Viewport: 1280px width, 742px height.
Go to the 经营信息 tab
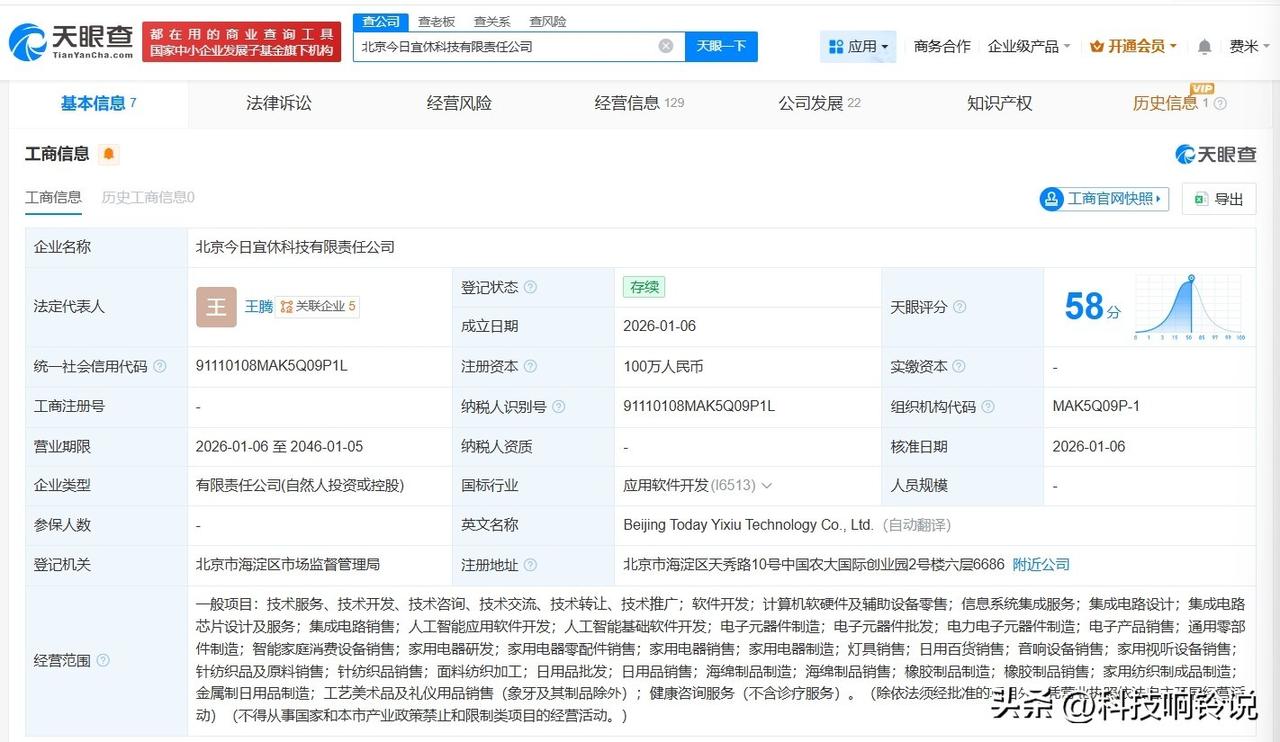click(639, 103)
